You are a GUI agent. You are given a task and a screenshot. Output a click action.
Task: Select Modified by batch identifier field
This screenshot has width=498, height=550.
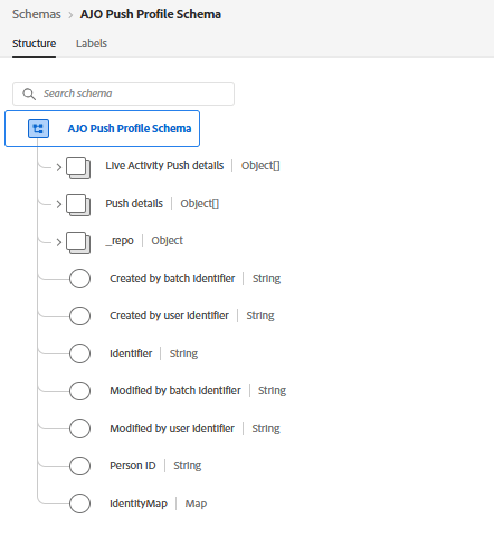[175, 390]
